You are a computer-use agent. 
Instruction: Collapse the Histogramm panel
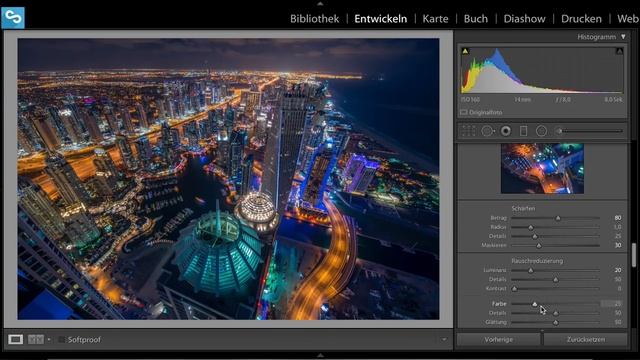pos(623,37)
